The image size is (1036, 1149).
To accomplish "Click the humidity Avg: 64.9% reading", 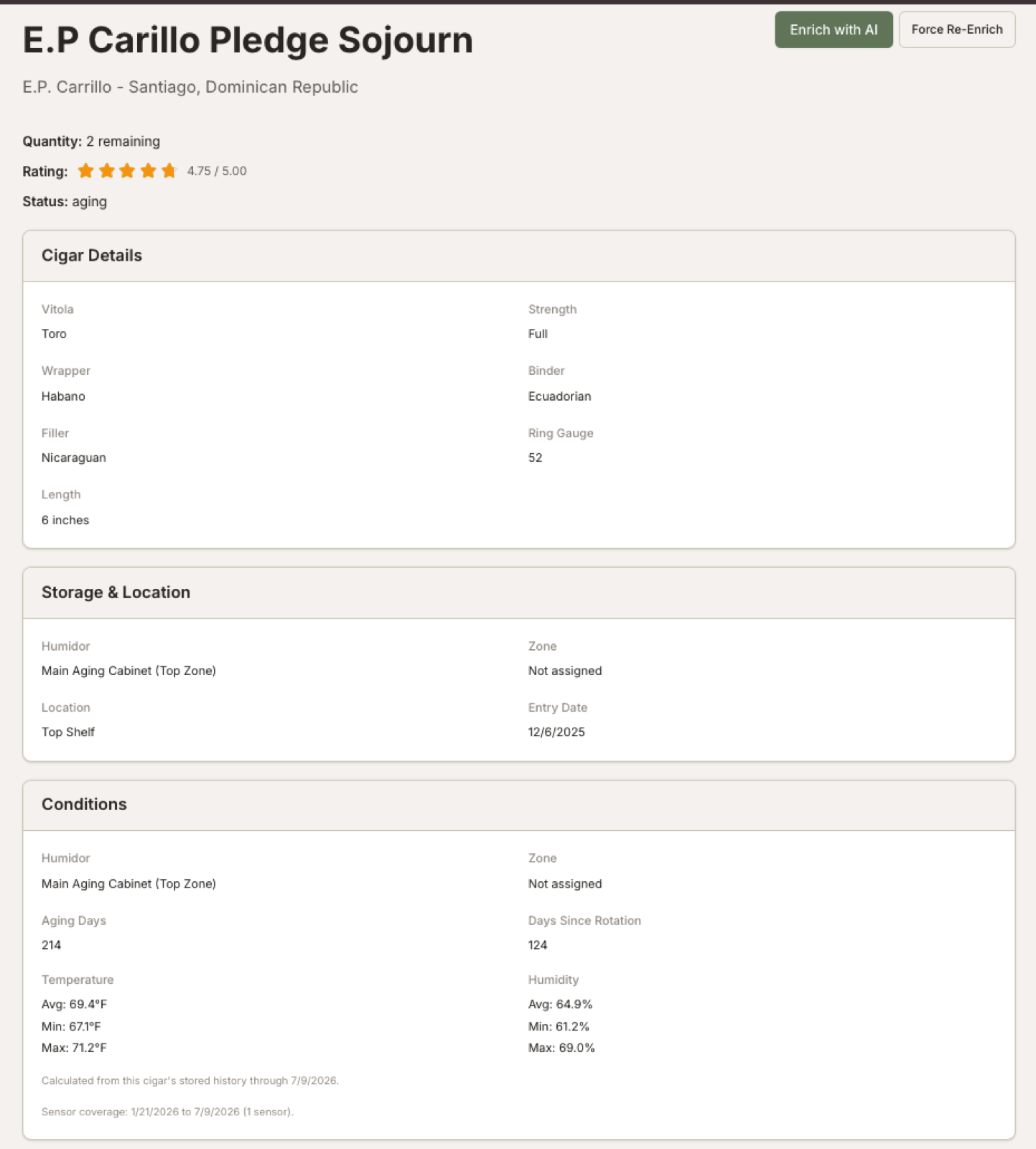I will tap(561, 1005).
